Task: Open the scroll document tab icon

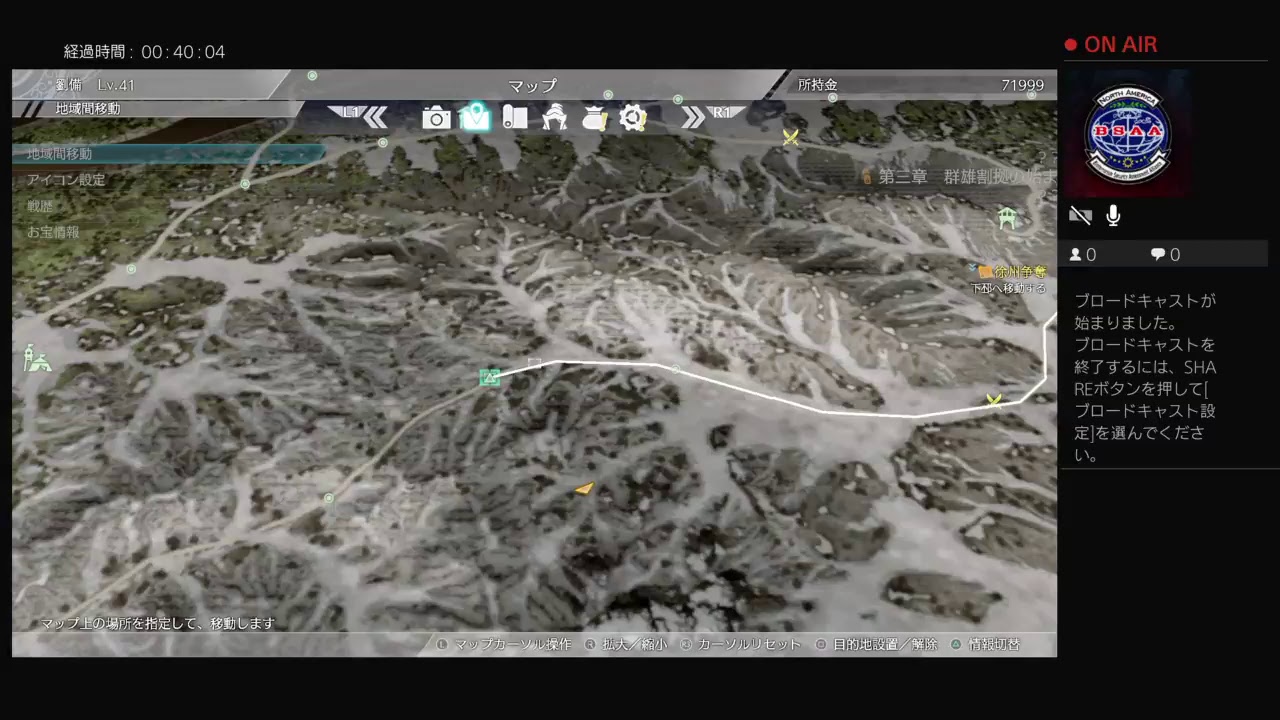Action: pyautogui.click(x=515, y=118)
